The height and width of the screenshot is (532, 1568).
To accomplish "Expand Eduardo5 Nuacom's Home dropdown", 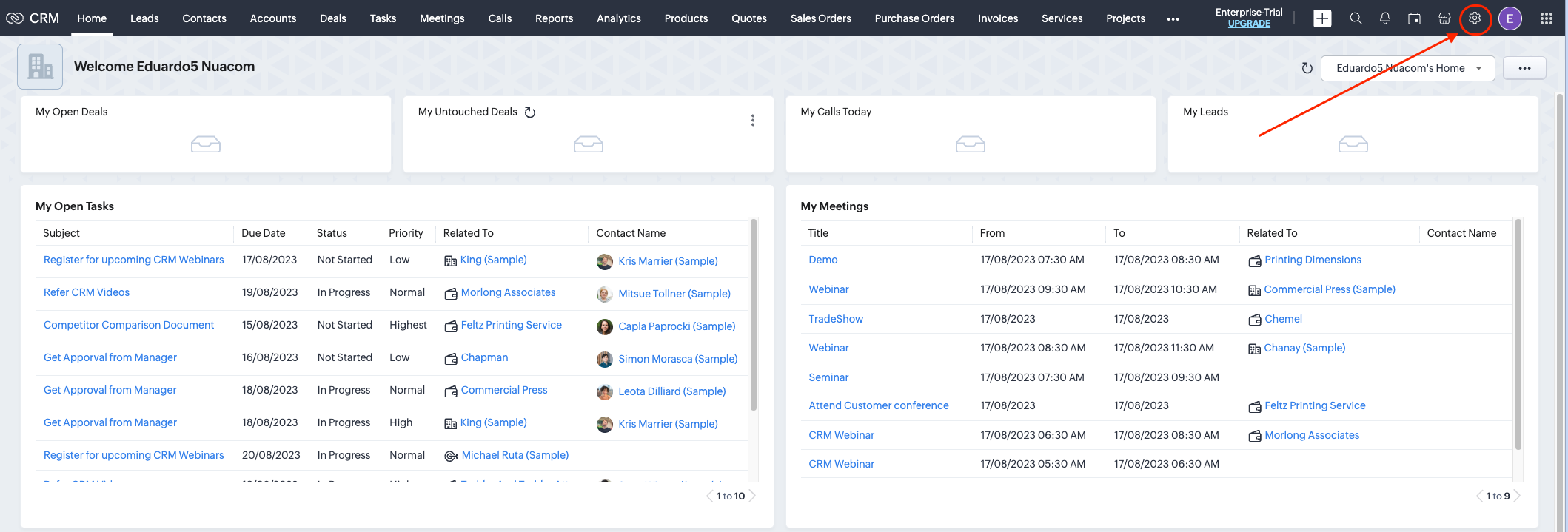I will click(1408, 68).
